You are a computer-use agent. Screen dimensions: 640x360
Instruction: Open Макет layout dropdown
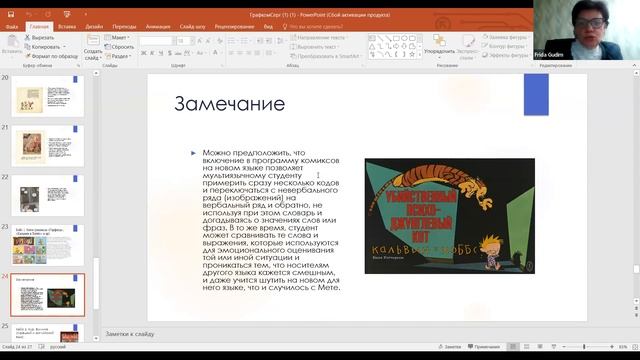point(118,38)
